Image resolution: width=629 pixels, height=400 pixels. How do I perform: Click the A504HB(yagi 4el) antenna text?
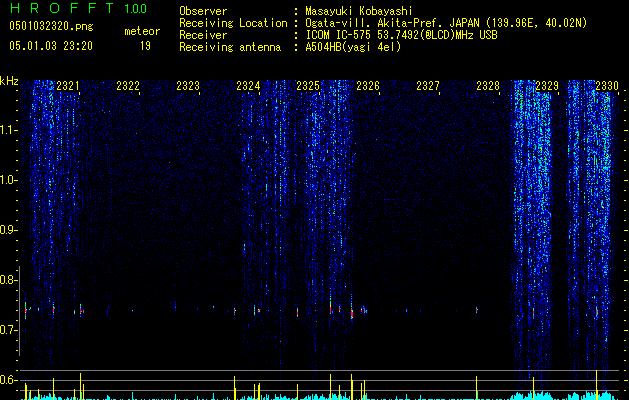353,47
